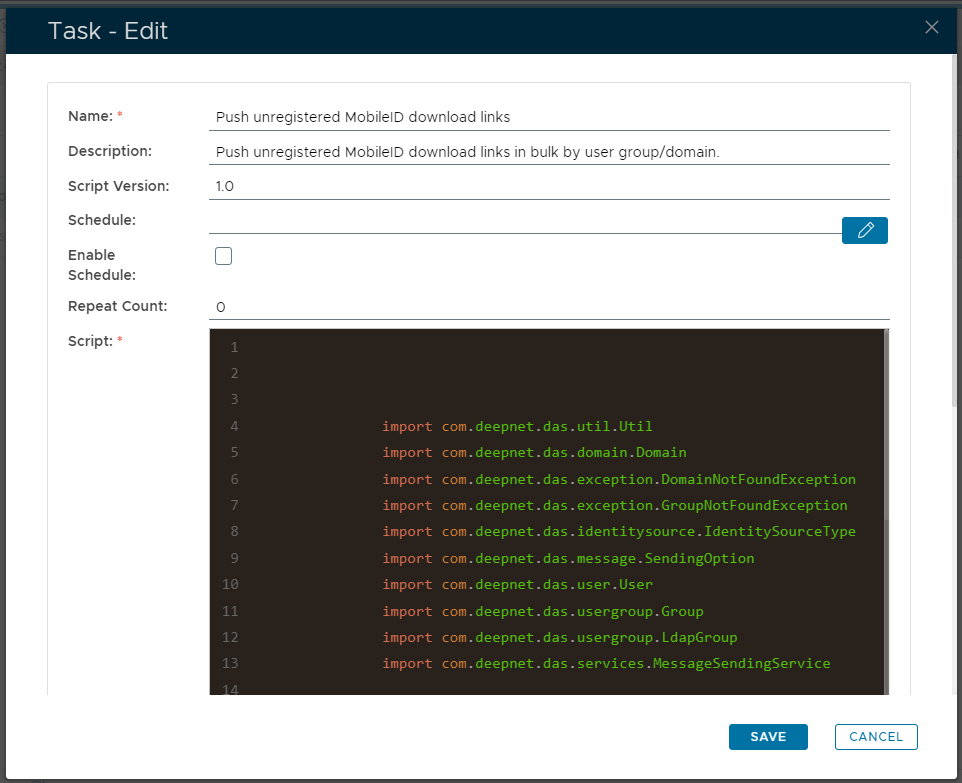Click the Domain import statement
The image size is (962, 783).
click(x=534, y=452)
